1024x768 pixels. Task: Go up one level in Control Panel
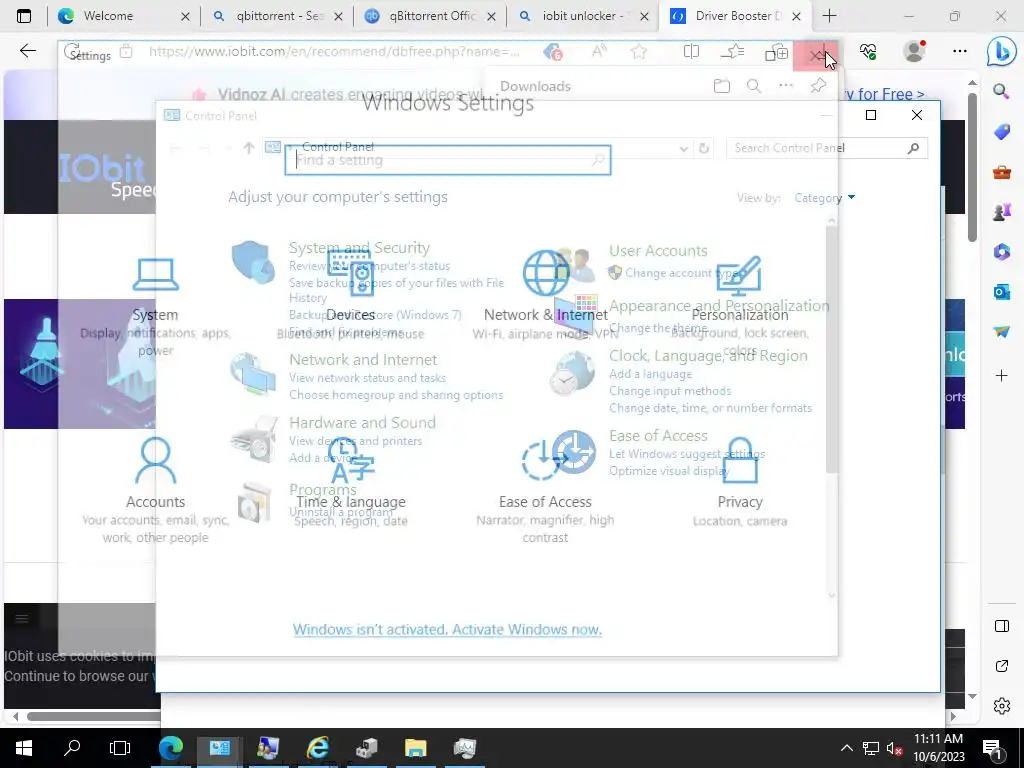pyautogui.click(x=248, y=148)
